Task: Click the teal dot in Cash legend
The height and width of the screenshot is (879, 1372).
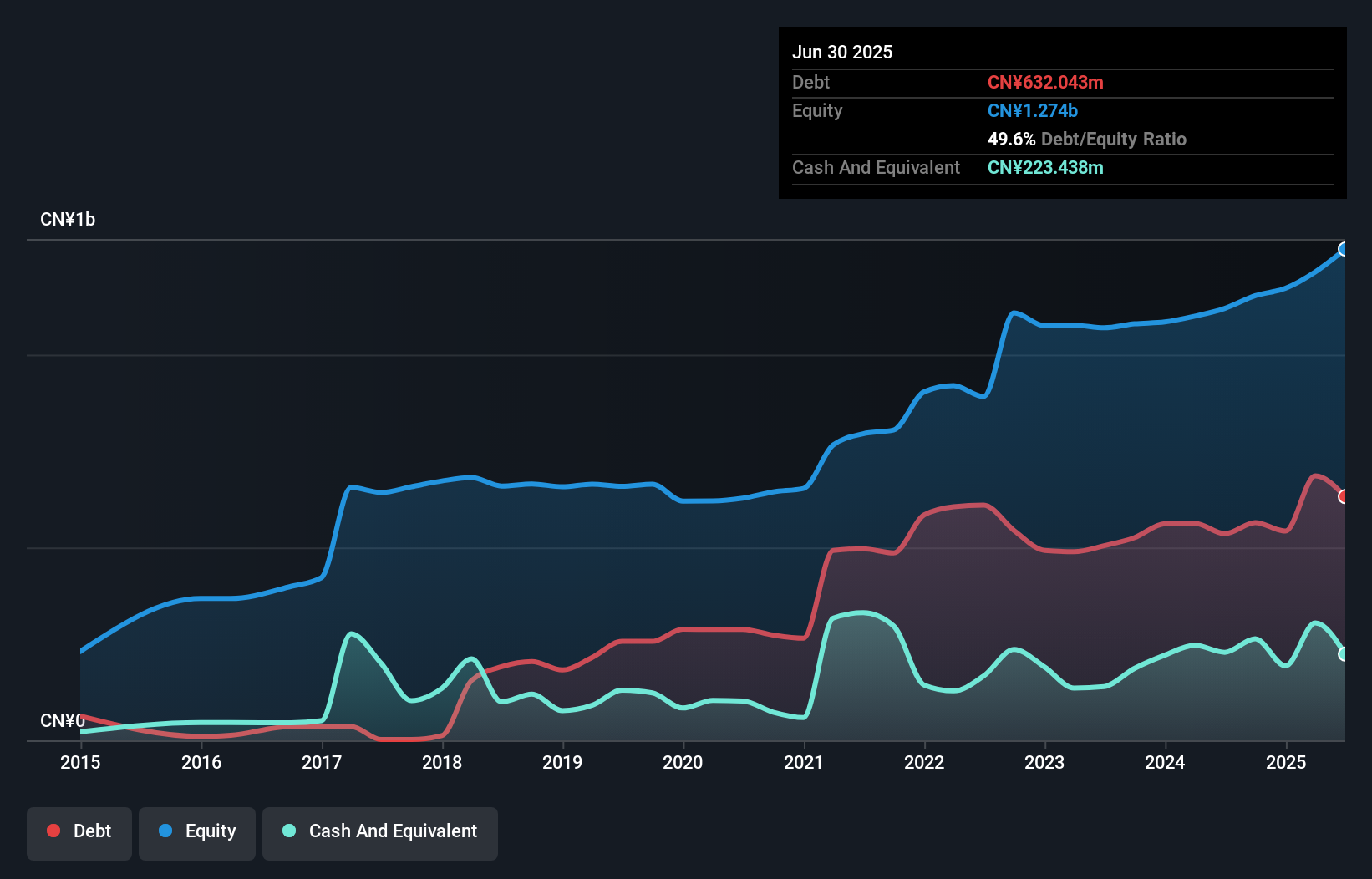Action: (289, 831)
